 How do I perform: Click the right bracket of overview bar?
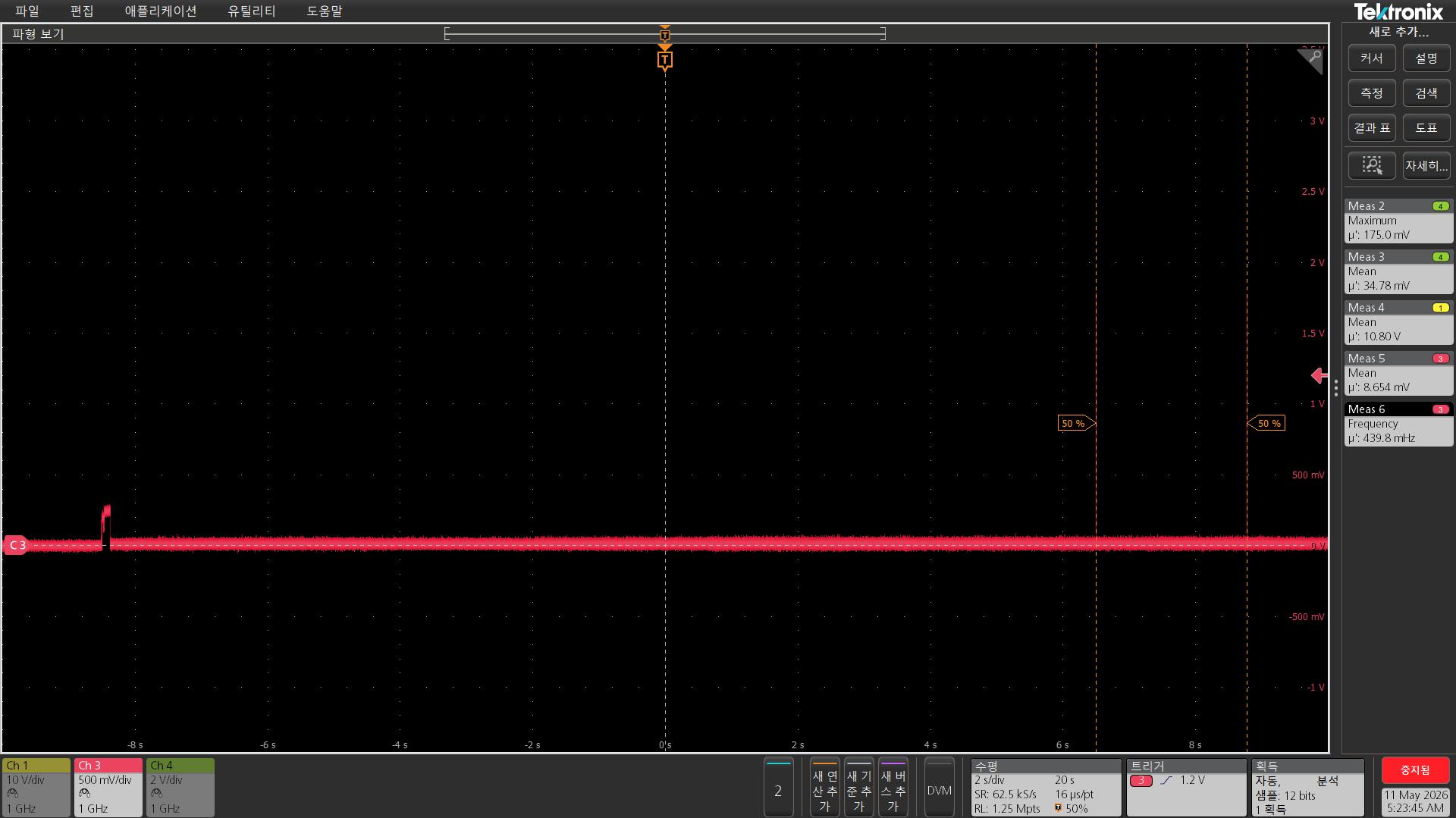click(883, 33)
